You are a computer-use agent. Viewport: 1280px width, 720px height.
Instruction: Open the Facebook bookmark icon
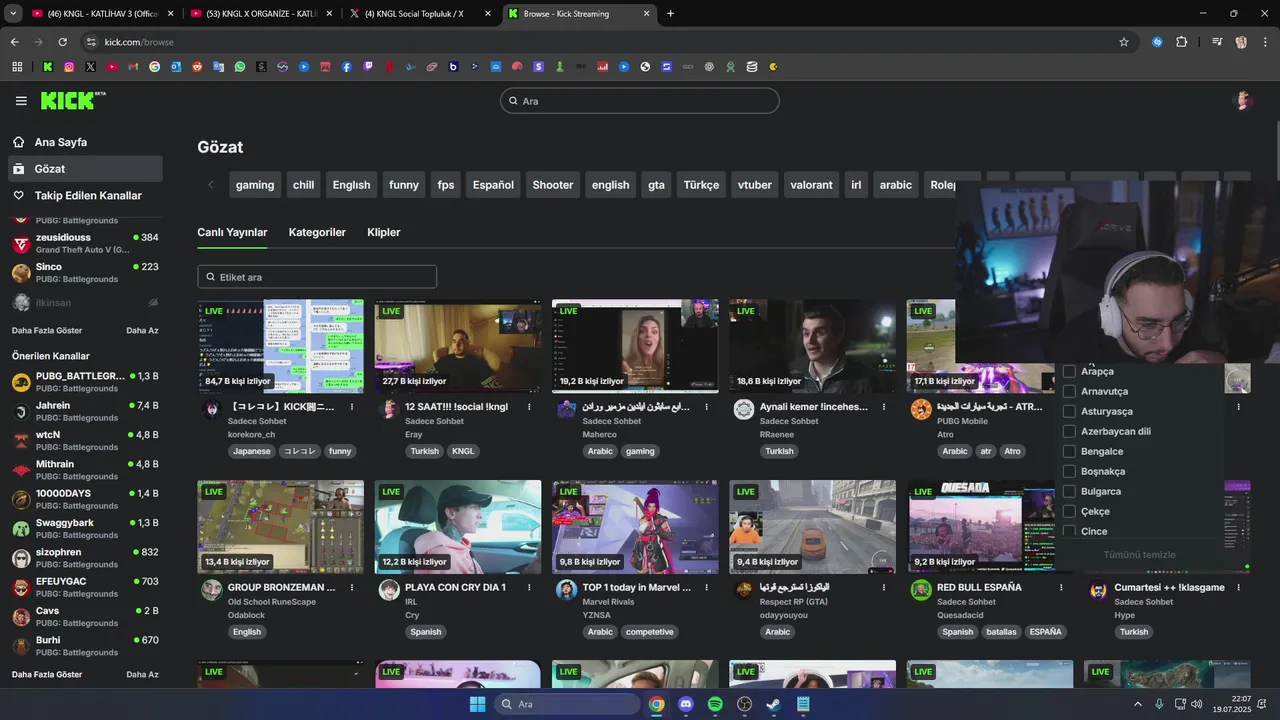[x=347, y=67]
